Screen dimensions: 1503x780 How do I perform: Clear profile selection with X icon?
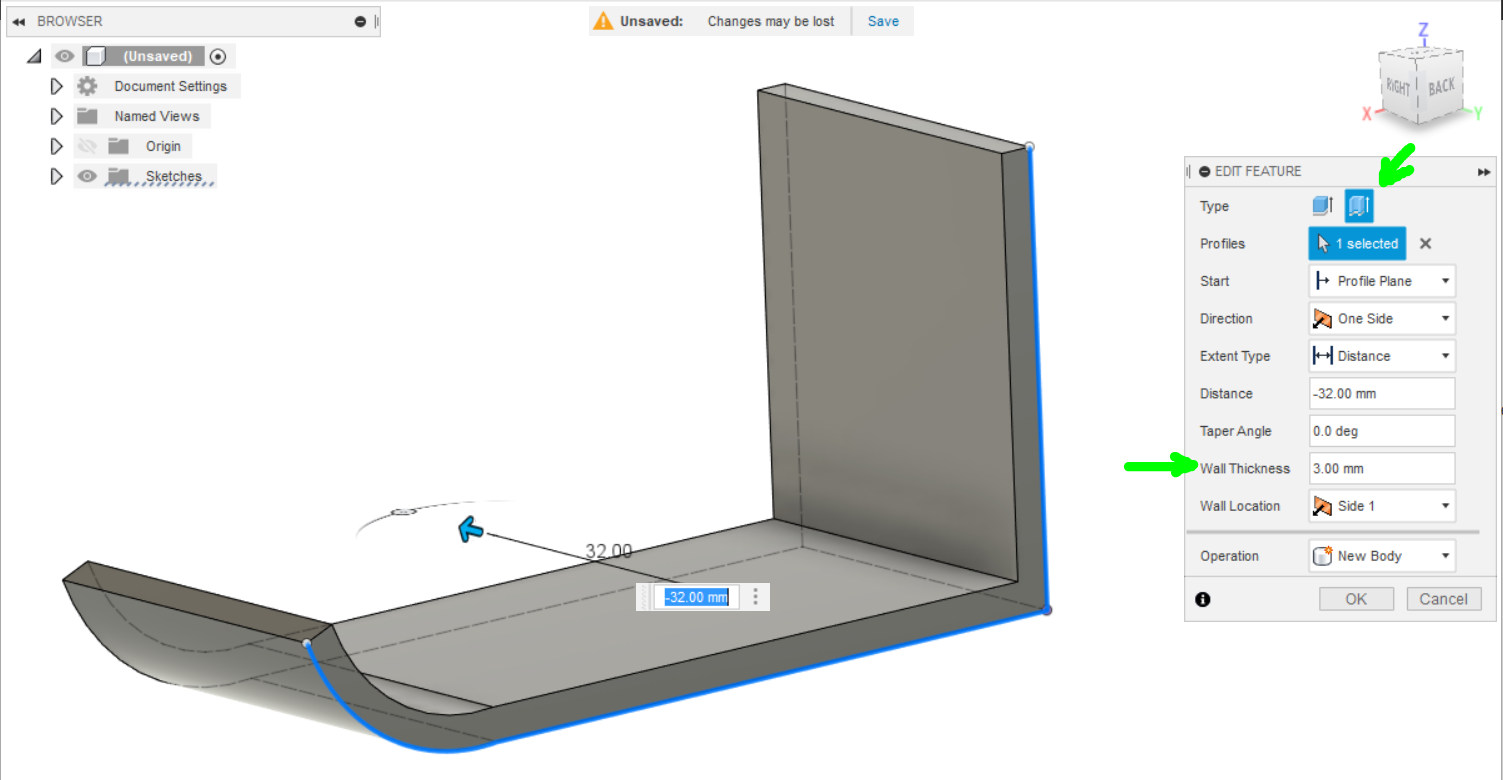pos(1426,244)
